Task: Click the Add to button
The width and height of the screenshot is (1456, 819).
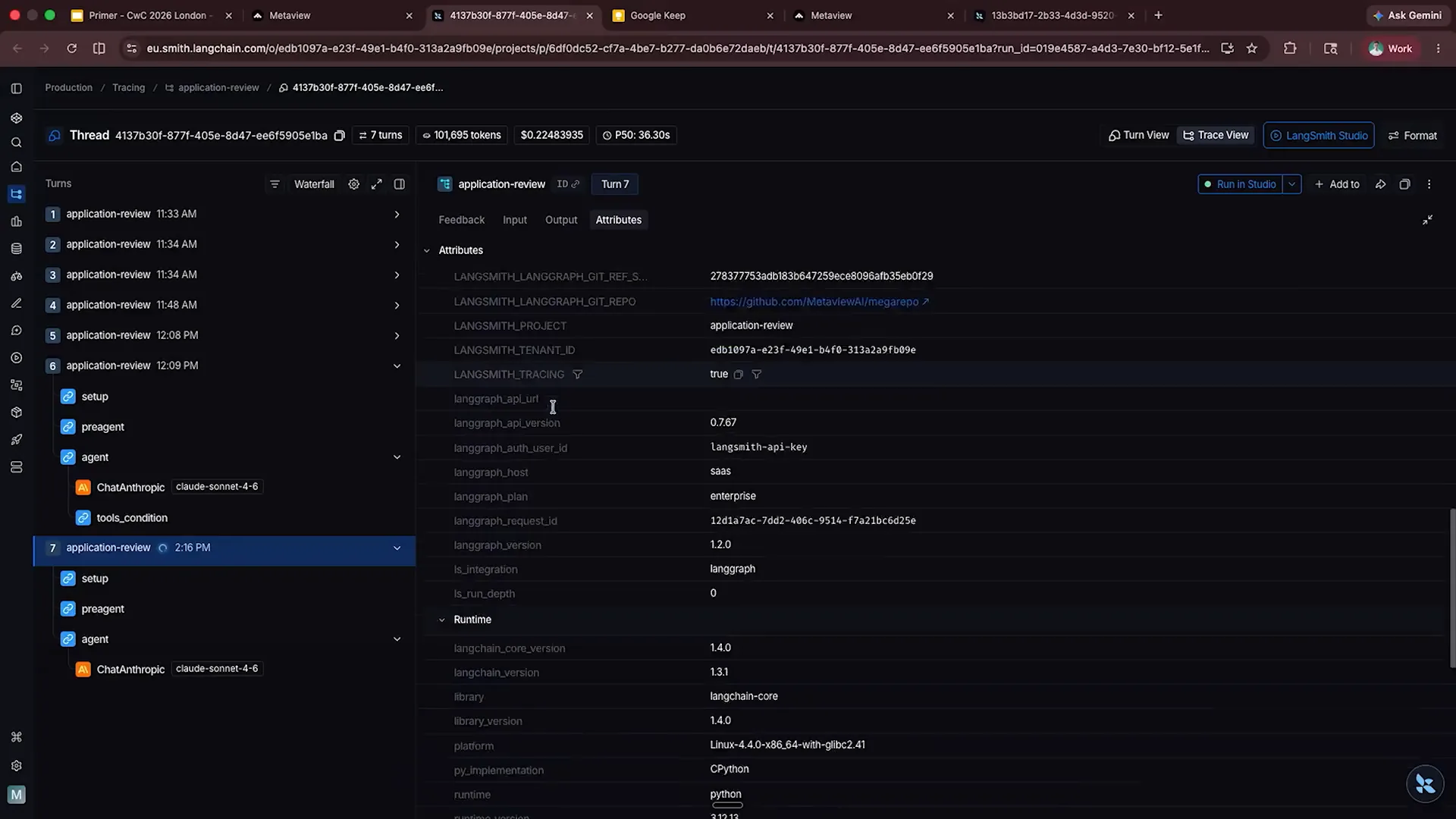Action: 1337,184
